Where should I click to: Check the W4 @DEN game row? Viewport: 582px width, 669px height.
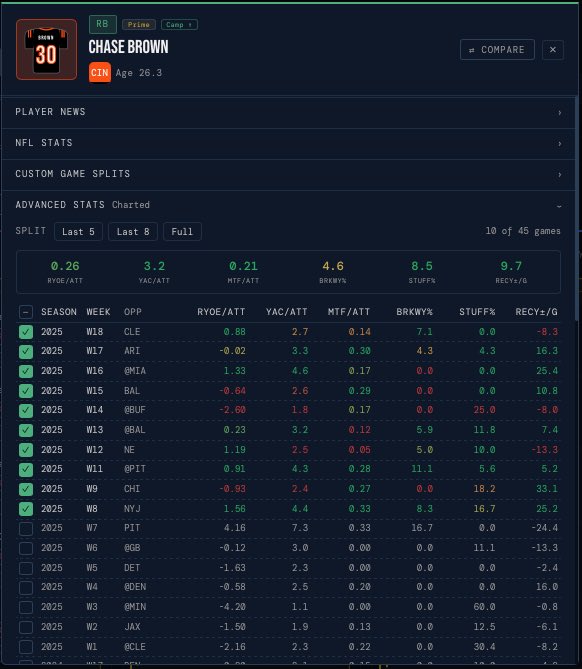point(26,587)
